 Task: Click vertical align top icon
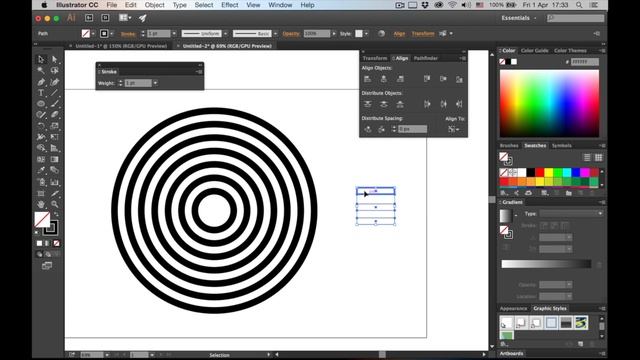point(427,79)
